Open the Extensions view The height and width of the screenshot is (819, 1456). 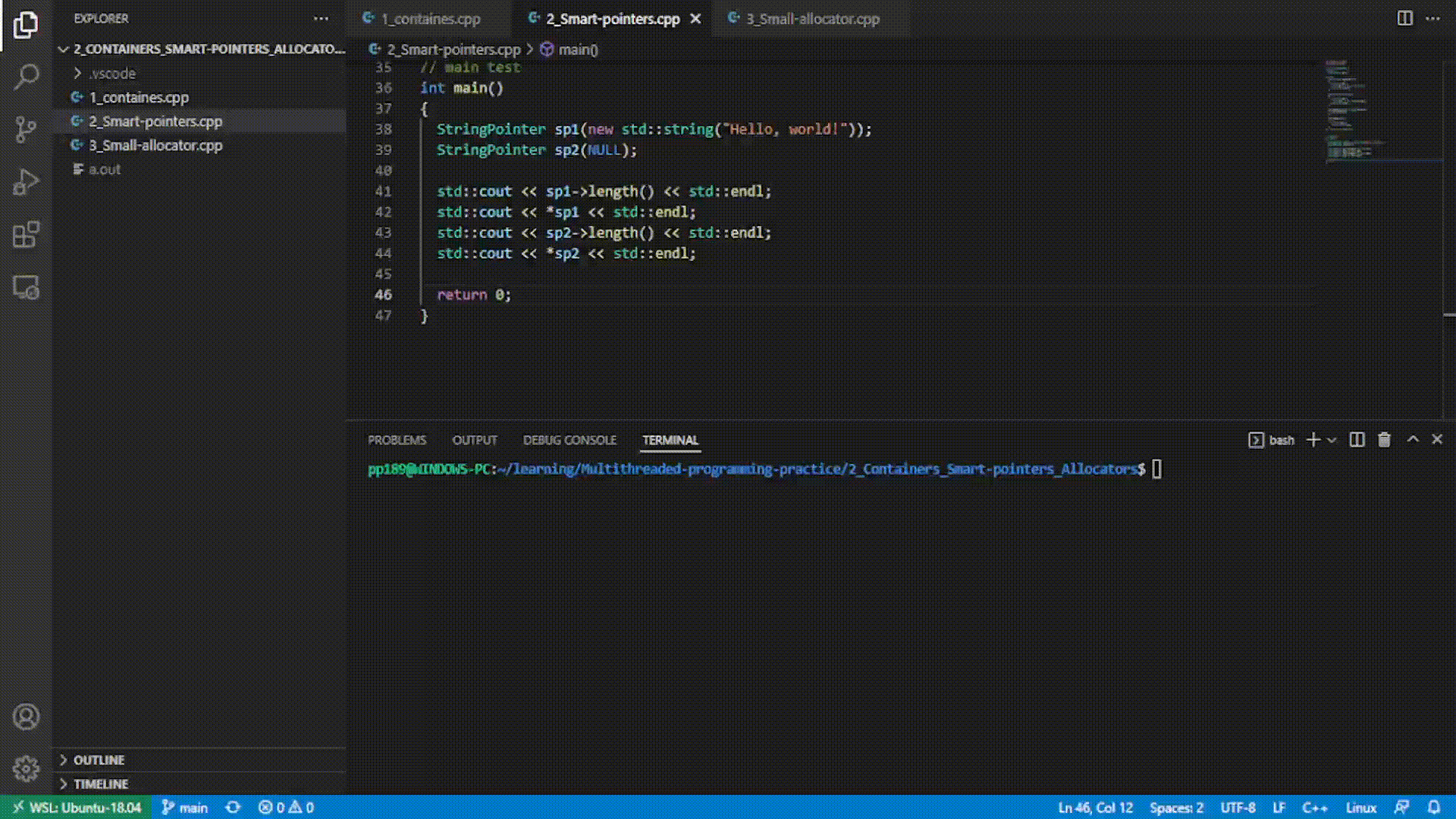[26, 235]
